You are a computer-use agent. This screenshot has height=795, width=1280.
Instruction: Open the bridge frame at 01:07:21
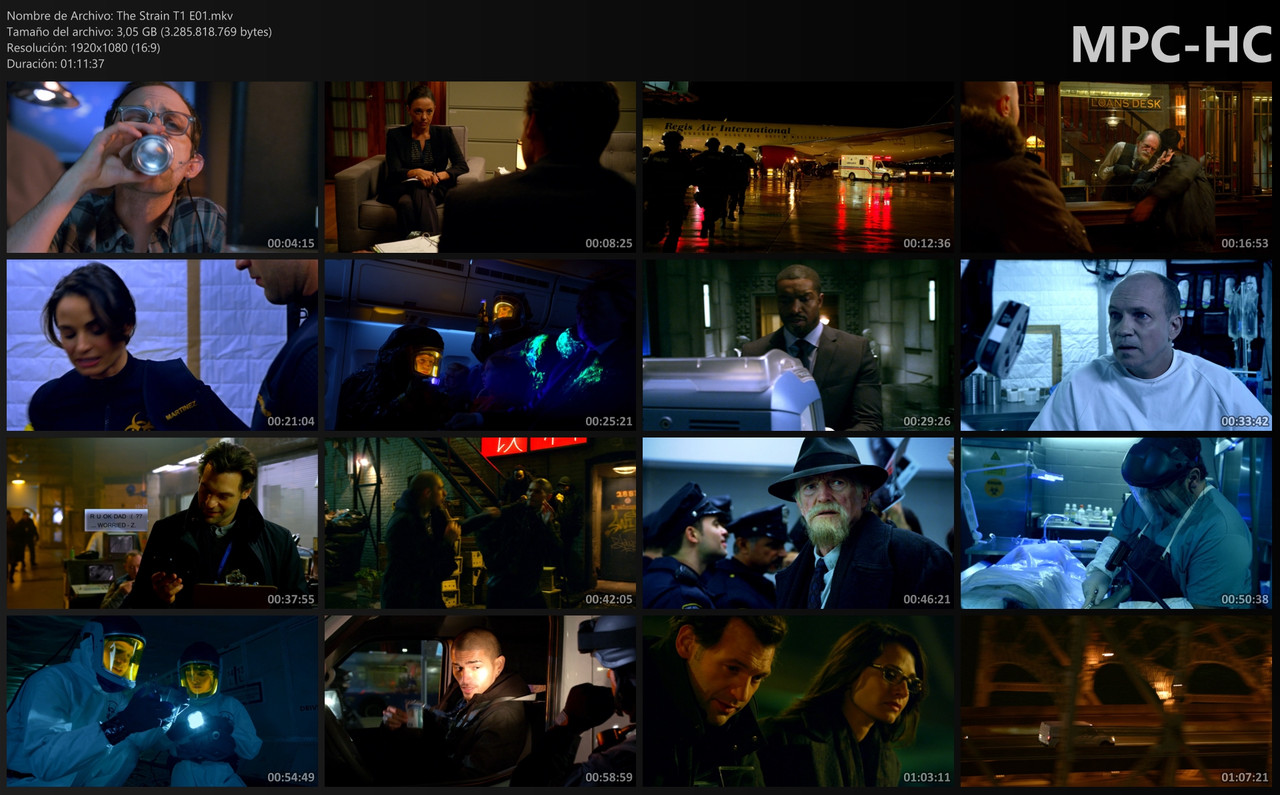click(x=1116, y=701)
